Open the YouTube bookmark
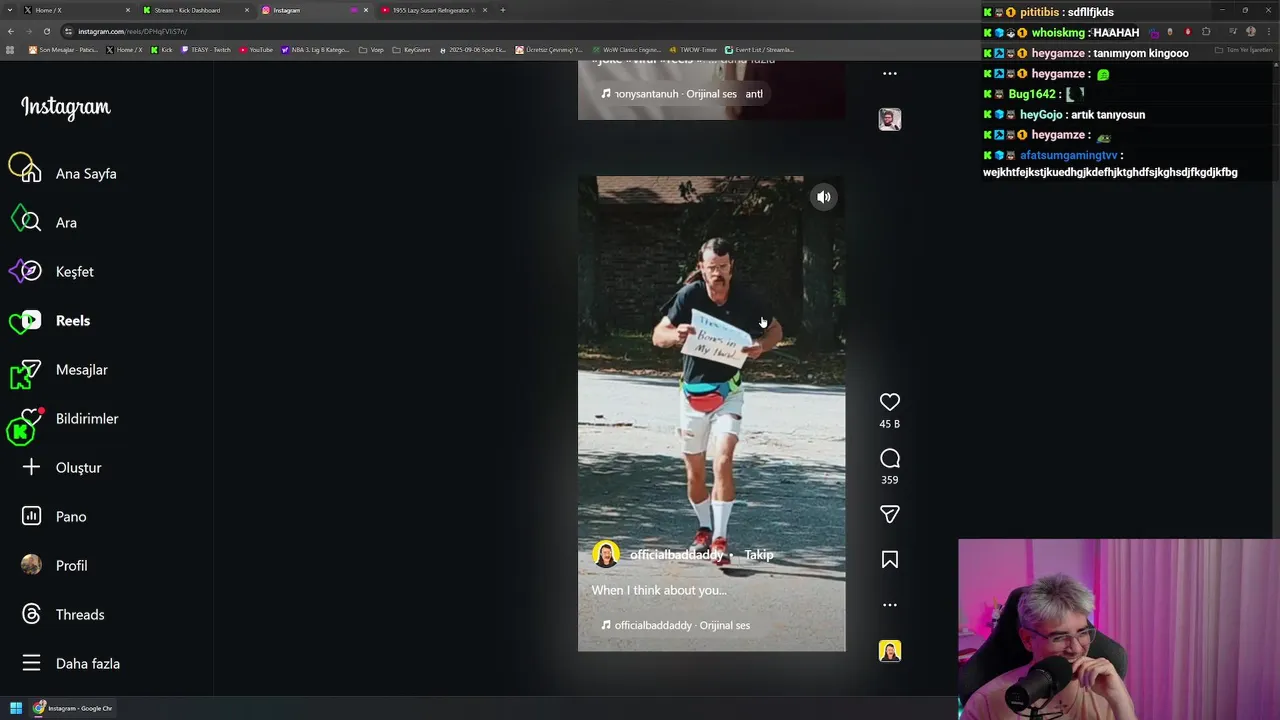The height and width of the screenshot is (720, 1280). pos(256,49)
